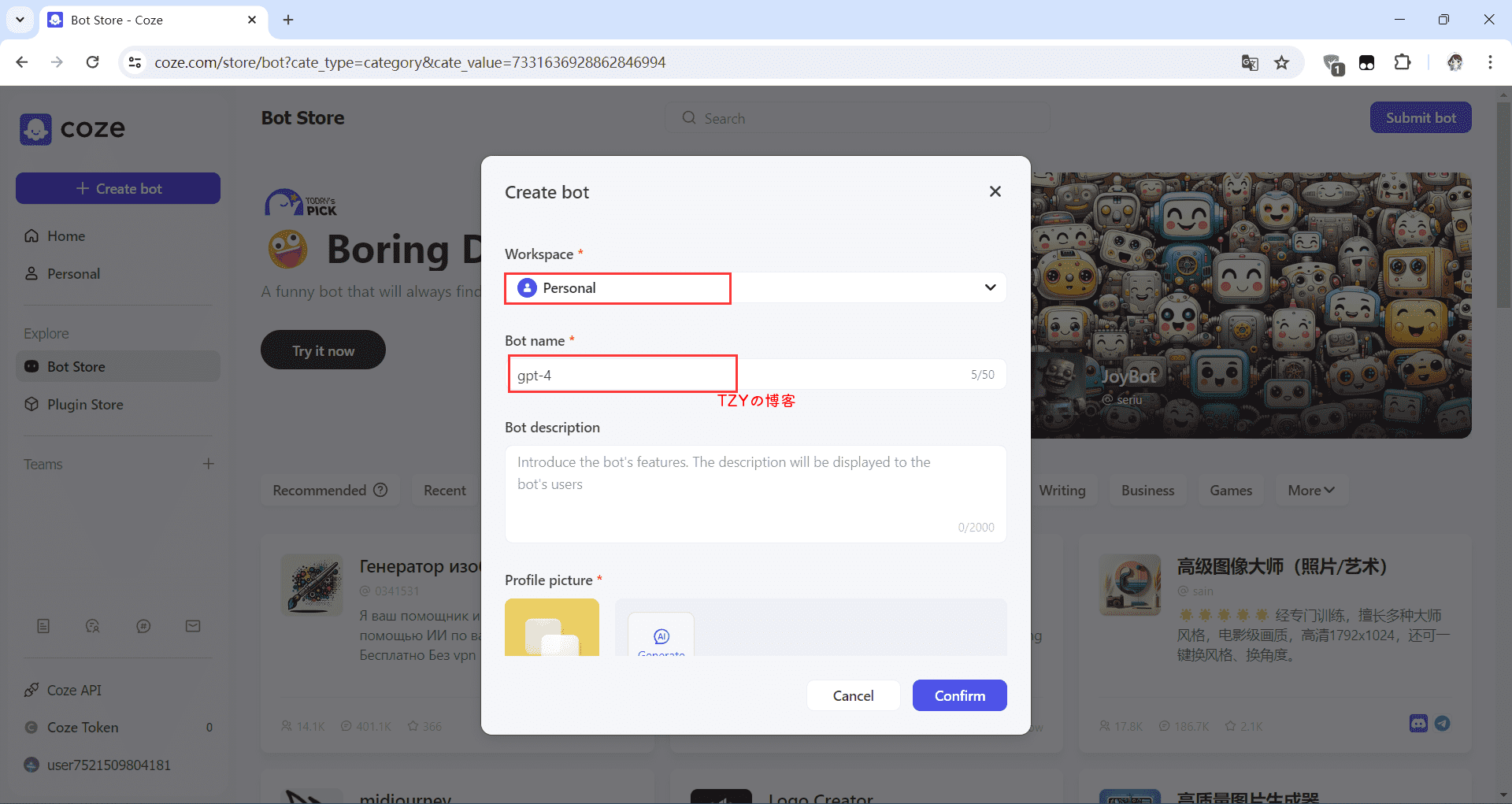The image size is (1512, 804).
Task: Click the shield extension icon with badge
Action: [x=1332, y=63]
